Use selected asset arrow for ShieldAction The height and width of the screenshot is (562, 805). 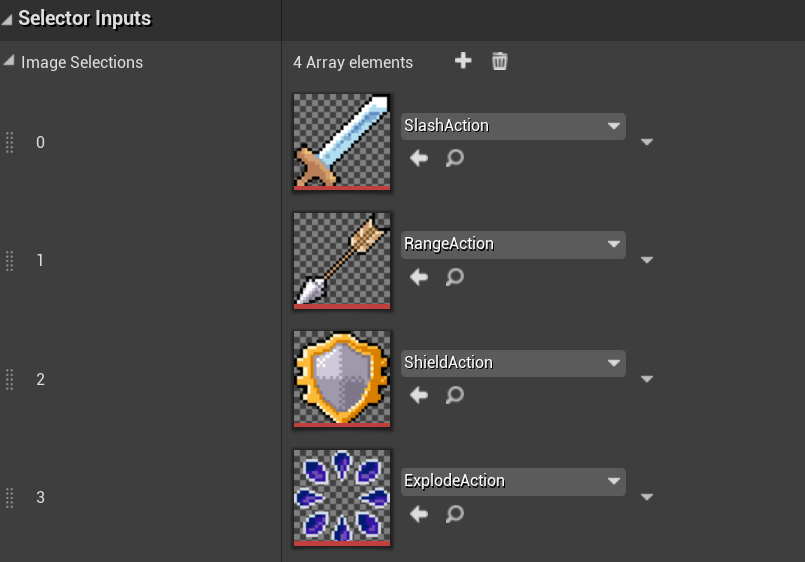tap(419, 395)
